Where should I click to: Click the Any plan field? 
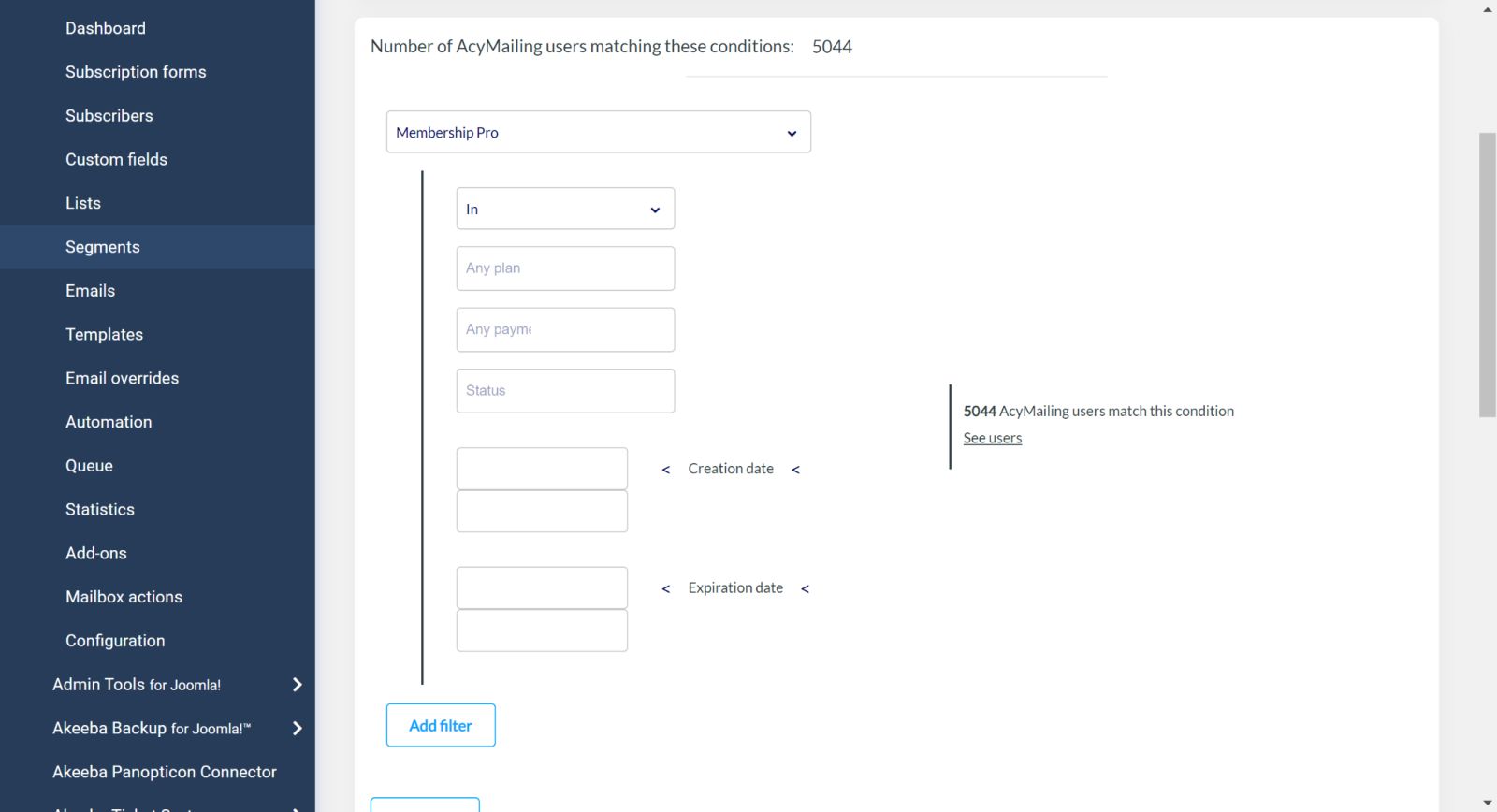(565, 268)
